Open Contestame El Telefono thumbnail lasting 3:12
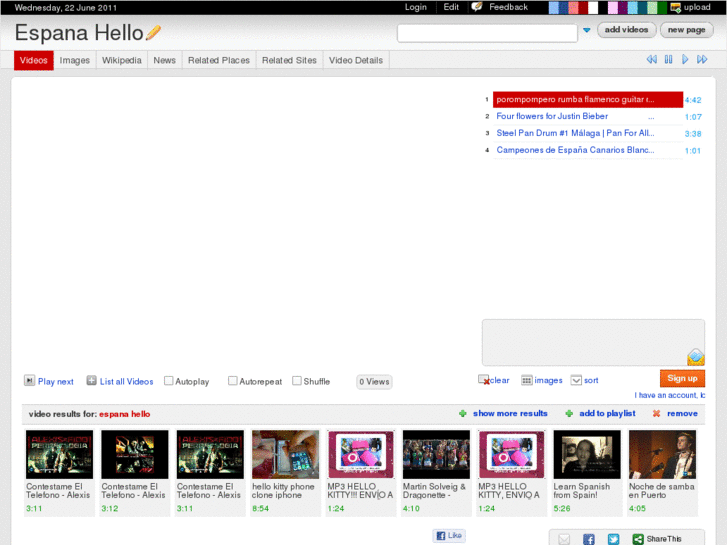 [135, 454]
